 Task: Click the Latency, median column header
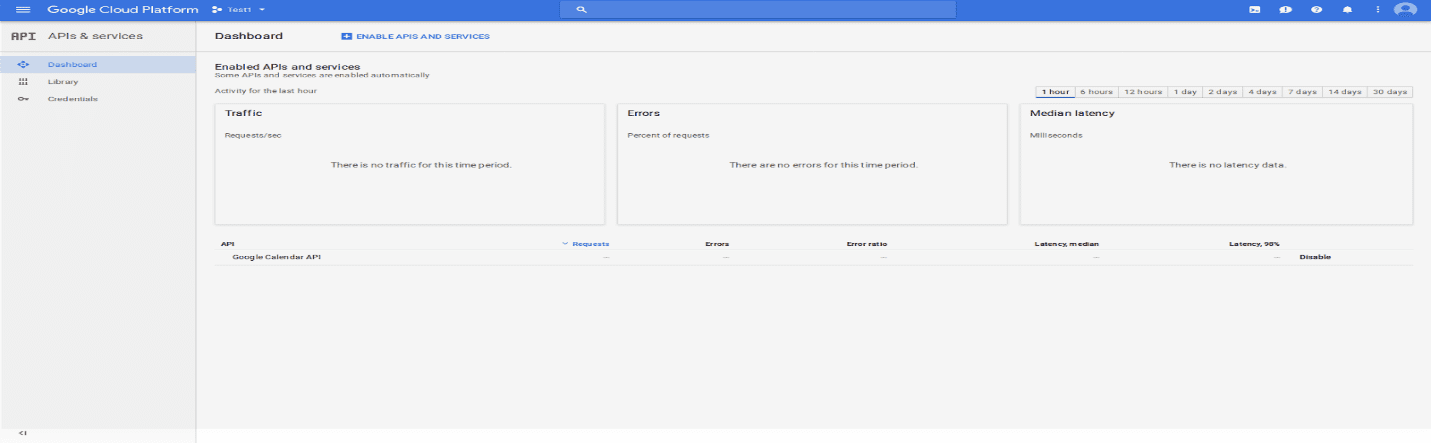point(1067,244)
